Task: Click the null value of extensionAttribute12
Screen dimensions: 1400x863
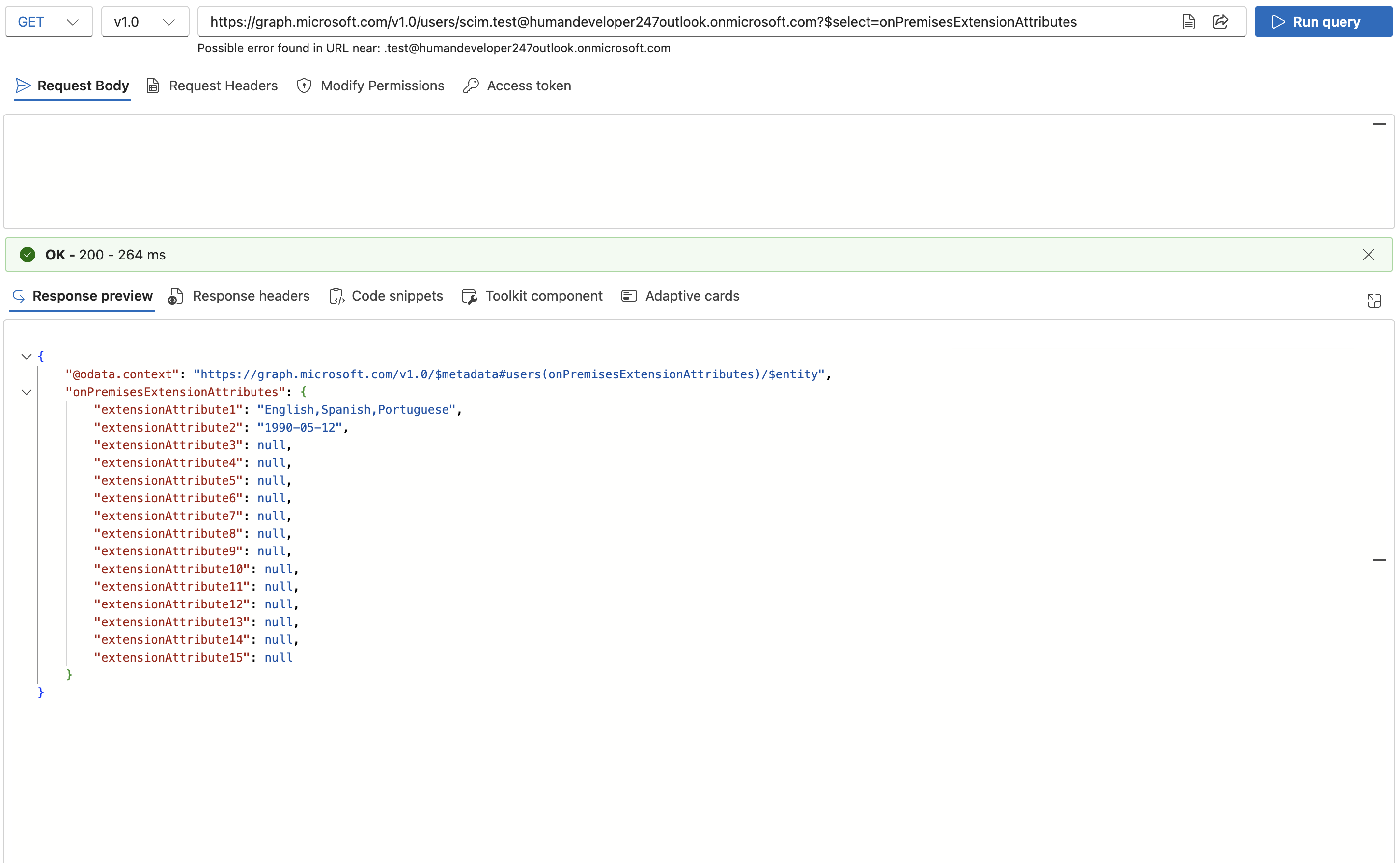Action: [x=279, y=604]
